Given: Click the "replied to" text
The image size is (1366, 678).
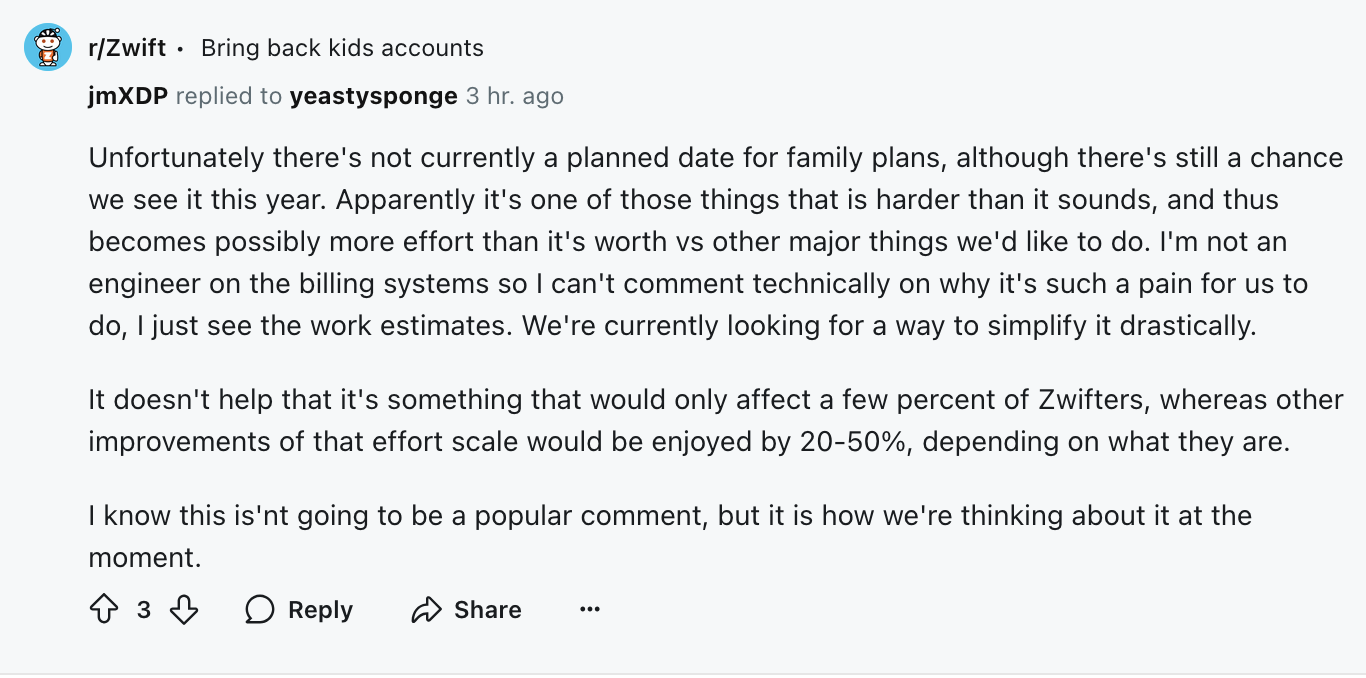Looking at the screenshot, I should 229,96.
